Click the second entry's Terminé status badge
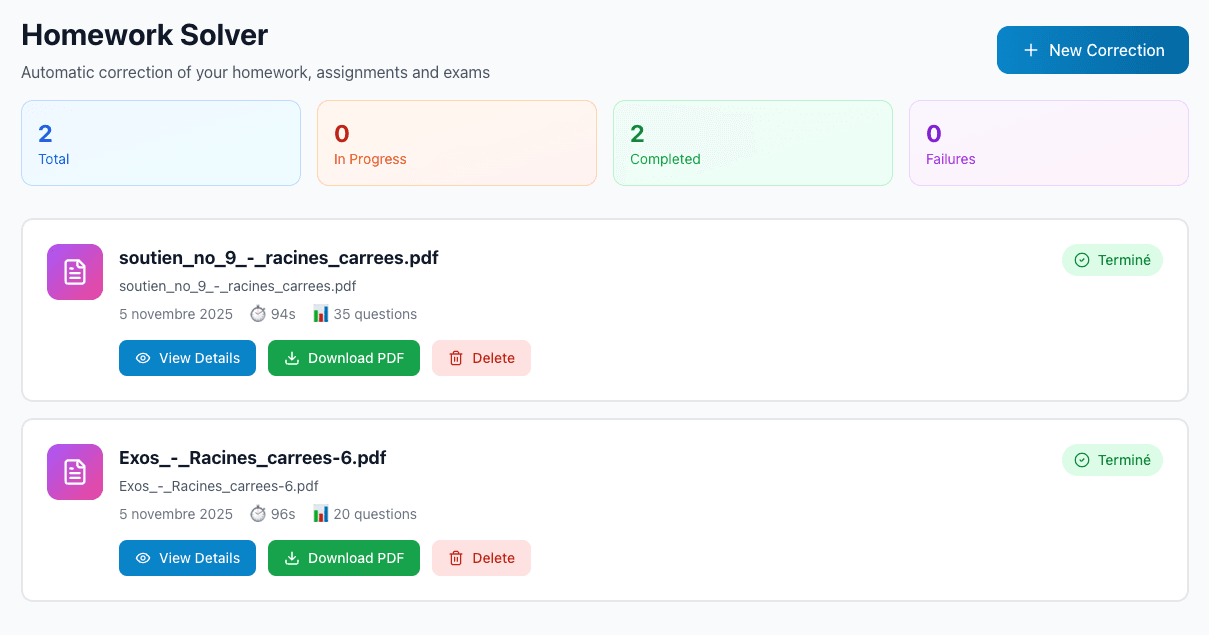The image size is (1209, 635). (x=1112, y=460)
